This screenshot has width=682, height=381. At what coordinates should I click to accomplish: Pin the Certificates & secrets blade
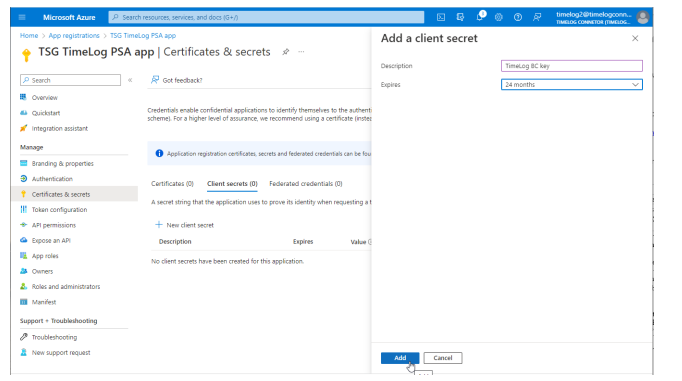(x=285, y=52)
